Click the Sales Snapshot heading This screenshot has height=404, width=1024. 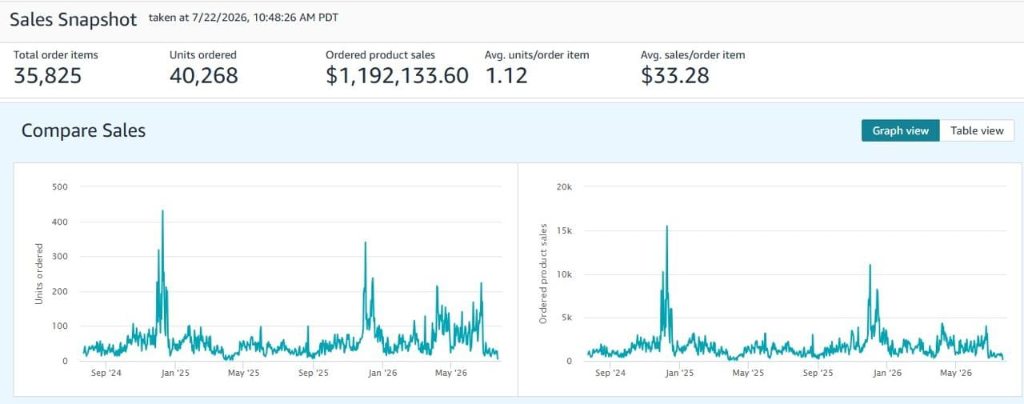pyautogui.click(x=73, y=20)
